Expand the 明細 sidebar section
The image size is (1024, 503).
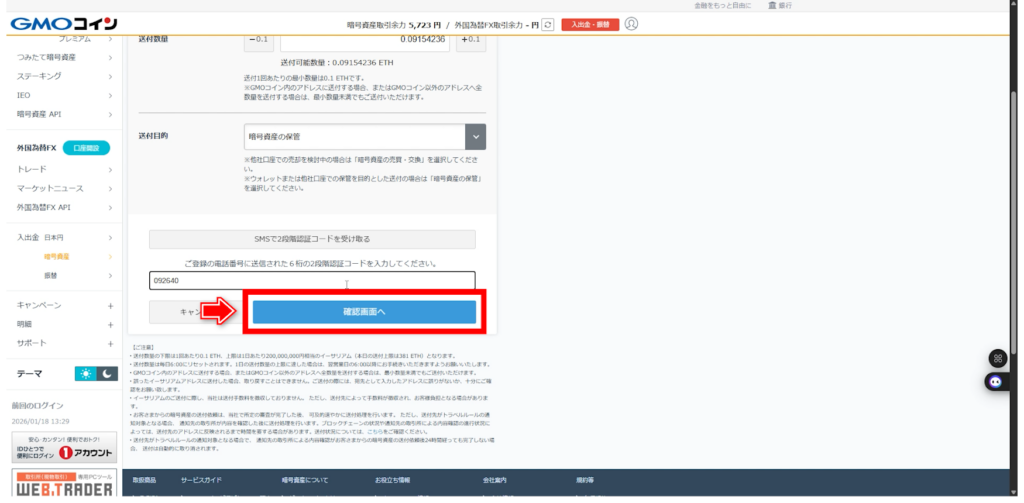(x=63, y=324)
